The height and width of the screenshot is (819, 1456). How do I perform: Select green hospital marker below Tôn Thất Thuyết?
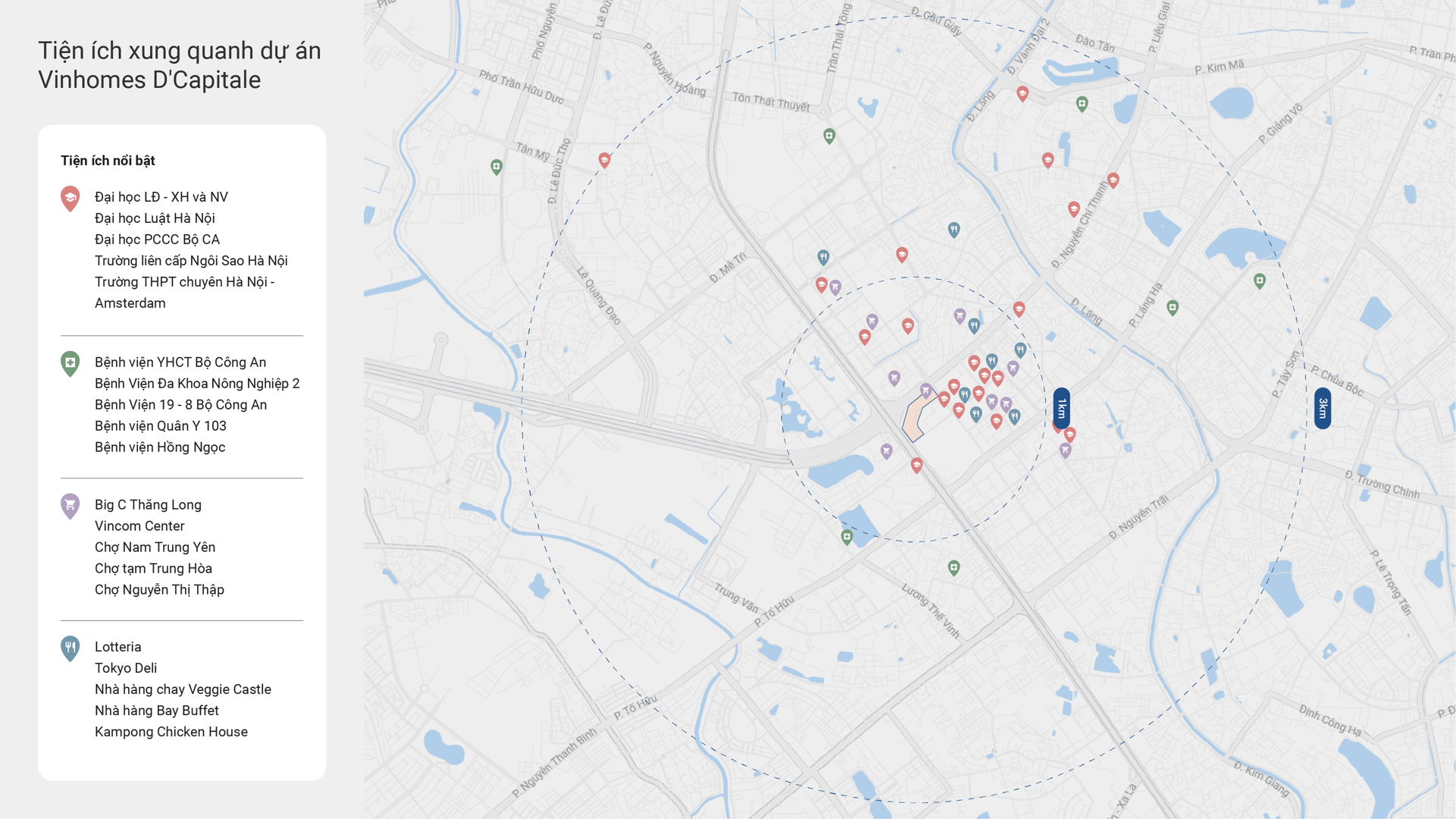tap(829, 136)
